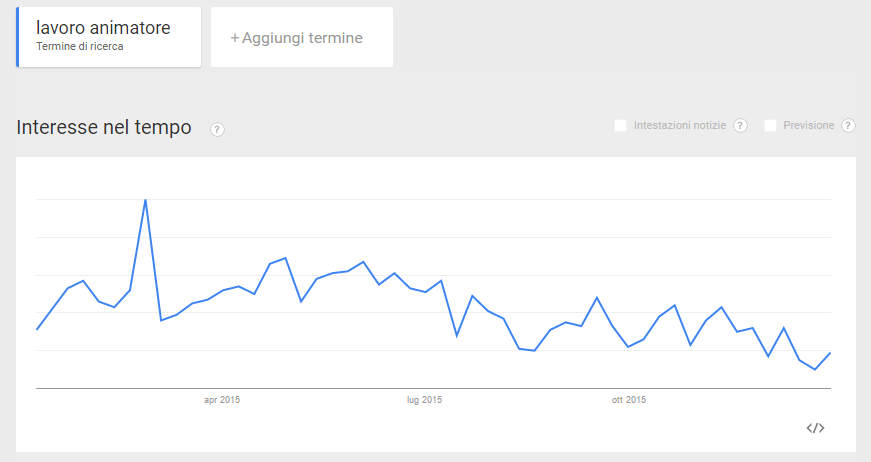Click the highest peak on the trend line
Screen dimensions: 871x462
click(146, 200)
